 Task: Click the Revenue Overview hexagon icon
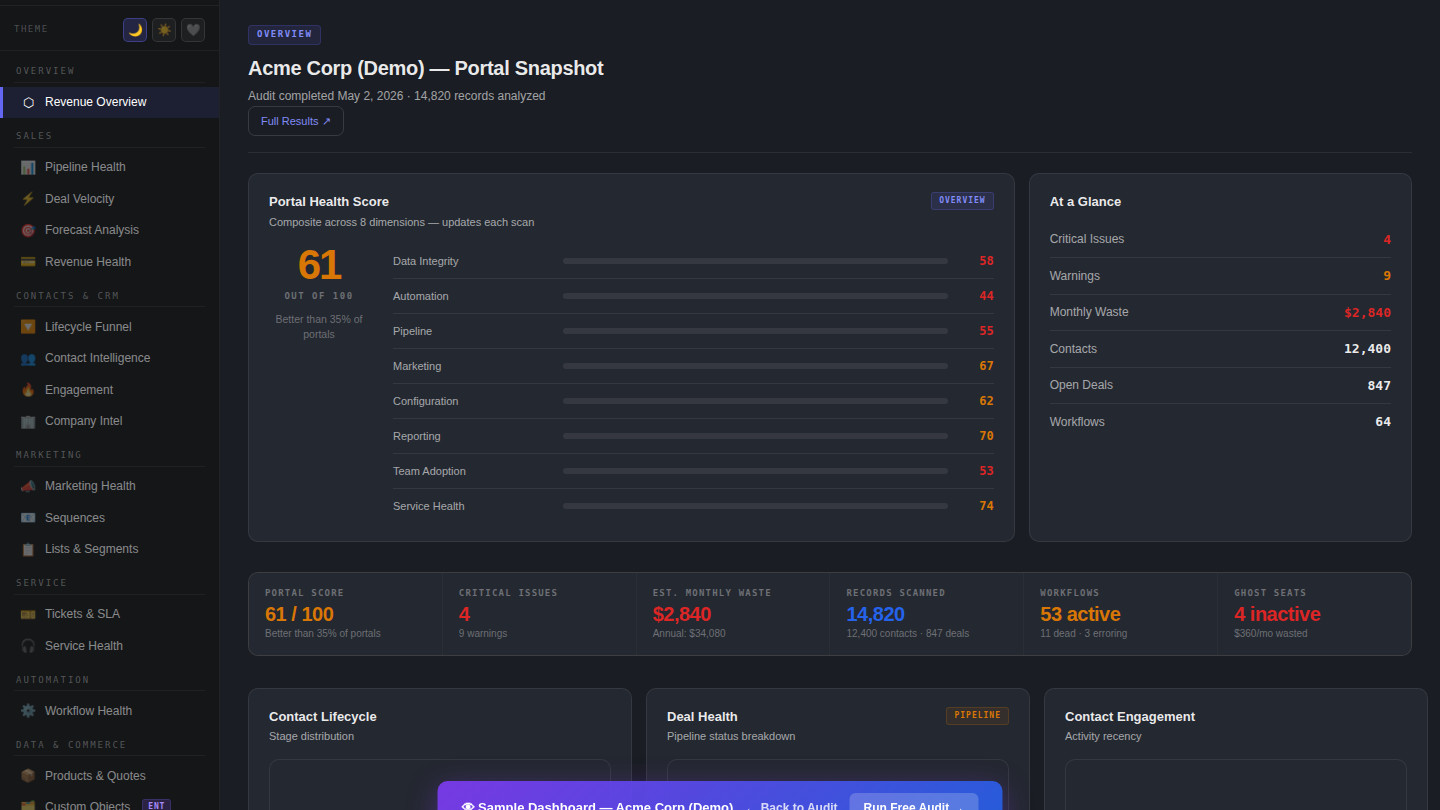tap(28, 102)
